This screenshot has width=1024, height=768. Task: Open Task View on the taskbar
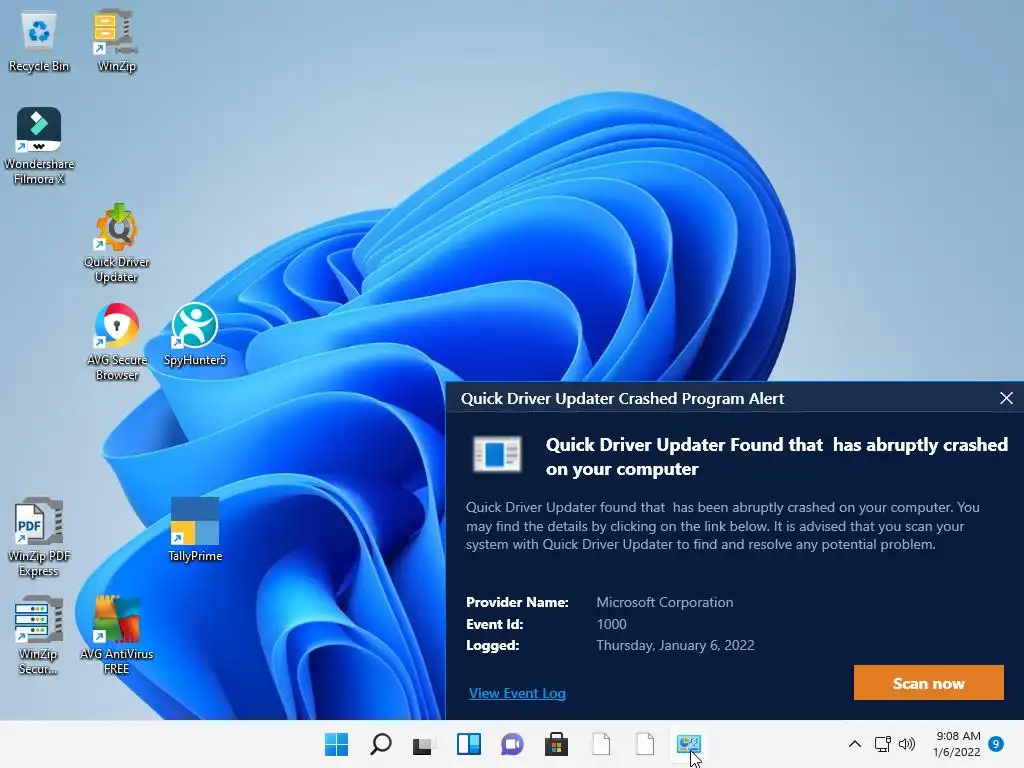pos(423,744)
